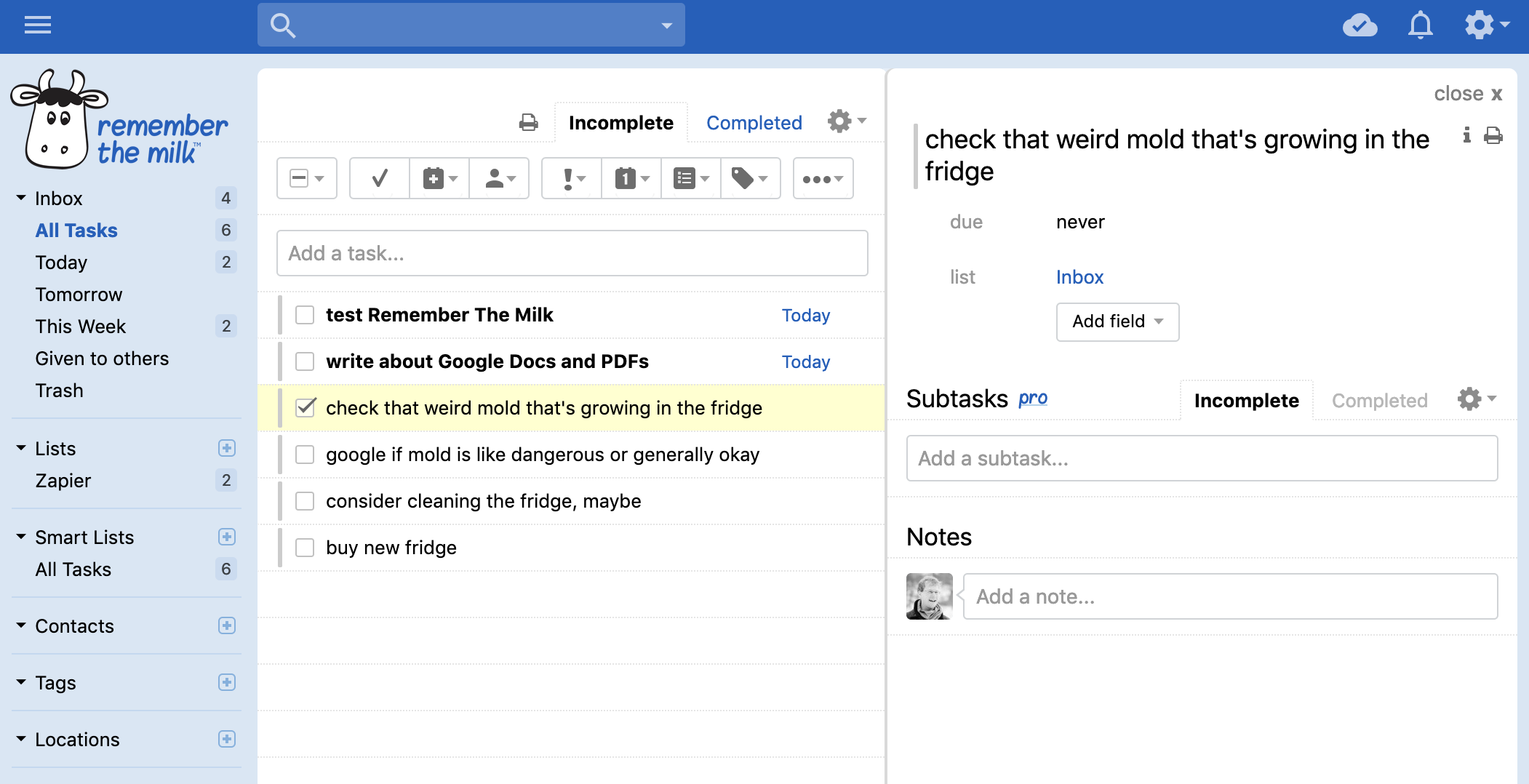The width and height of the screenshot is (1529, 784).
Task: Move the selected task to a list
Action: coord(691,178)
